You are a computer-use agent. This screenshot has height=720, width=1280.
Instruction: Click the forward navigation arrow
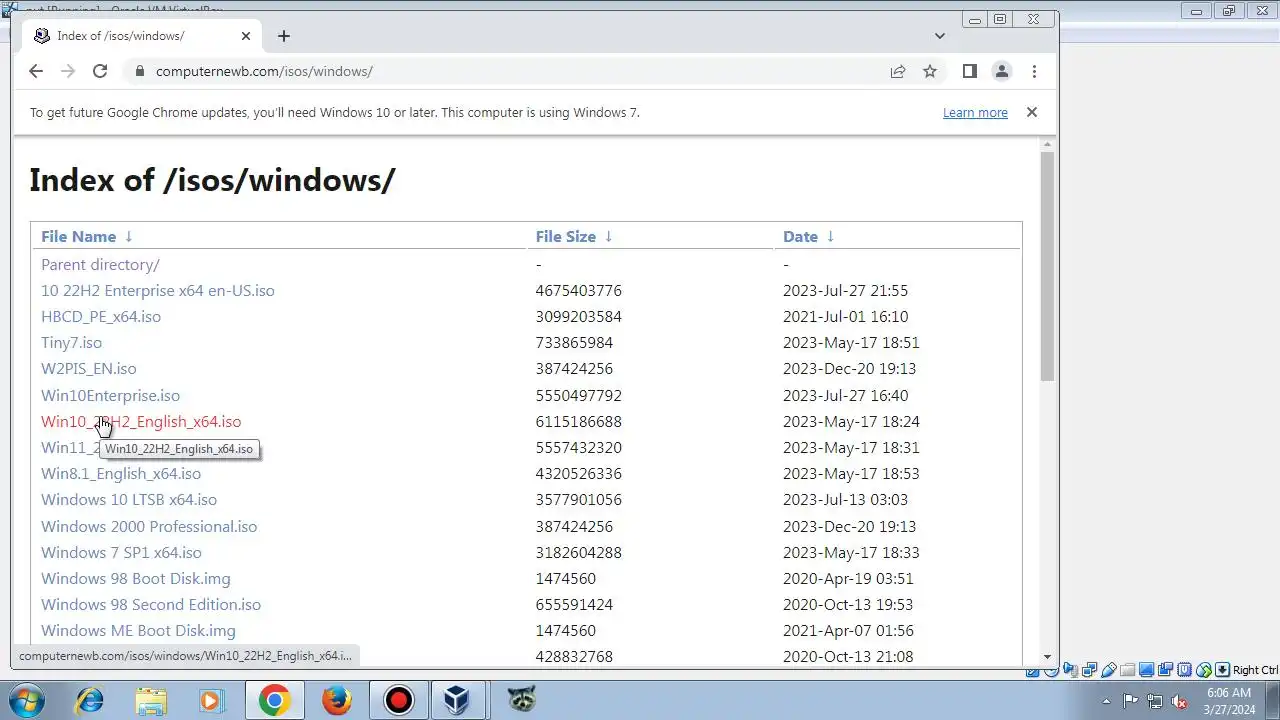[68, 71]
